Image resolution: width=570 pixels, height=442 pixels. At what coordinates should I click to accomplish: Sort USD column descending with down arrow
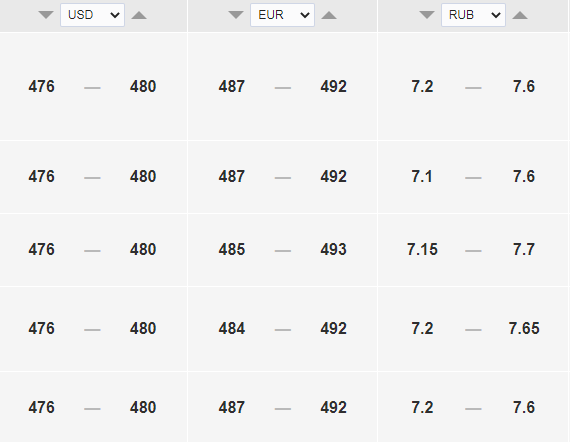point(46,15)
